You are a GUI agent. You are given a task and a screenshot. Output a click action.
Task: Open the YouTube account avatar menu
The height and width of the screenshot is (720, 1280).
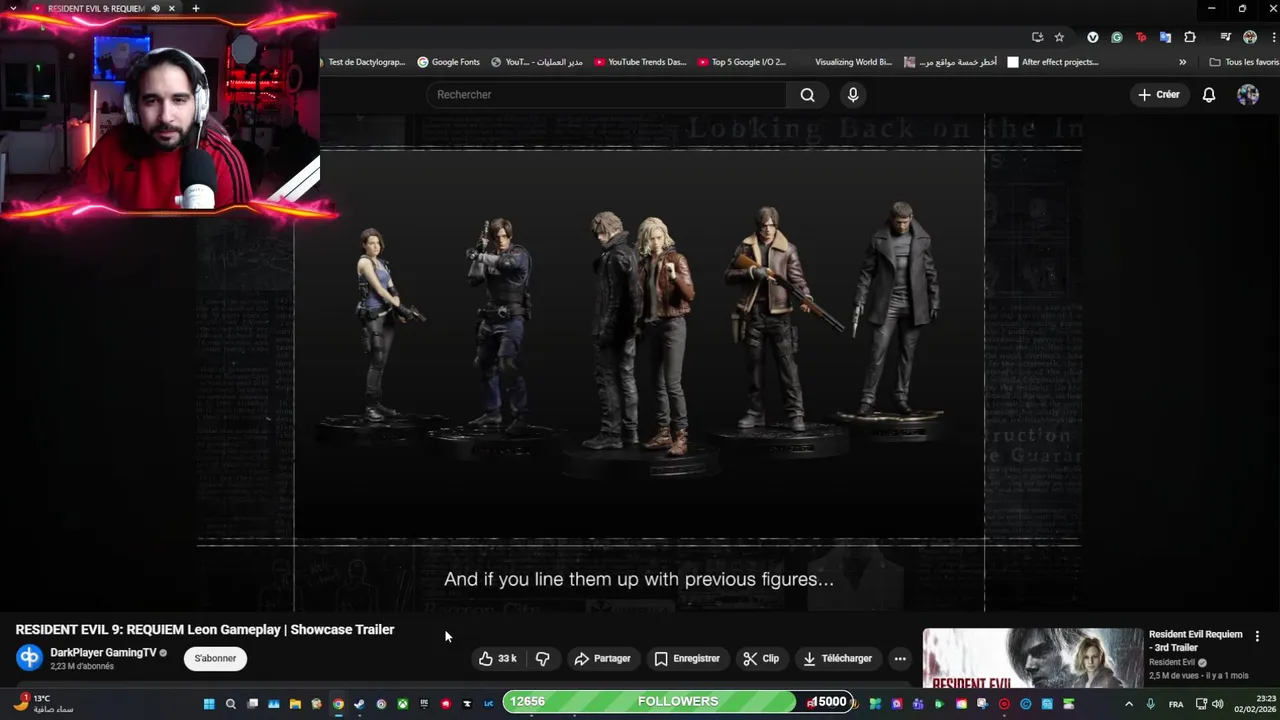1248,95
